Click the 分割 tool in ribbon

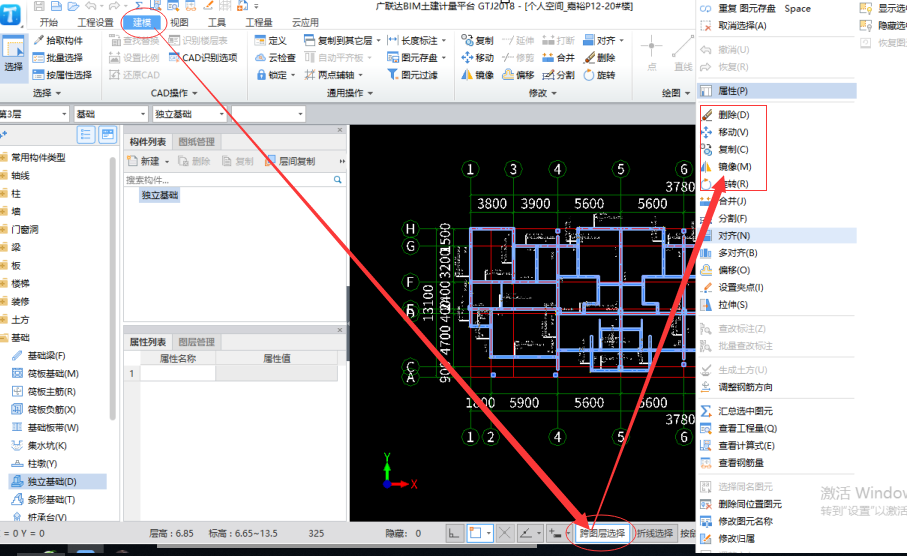point(559,75)
